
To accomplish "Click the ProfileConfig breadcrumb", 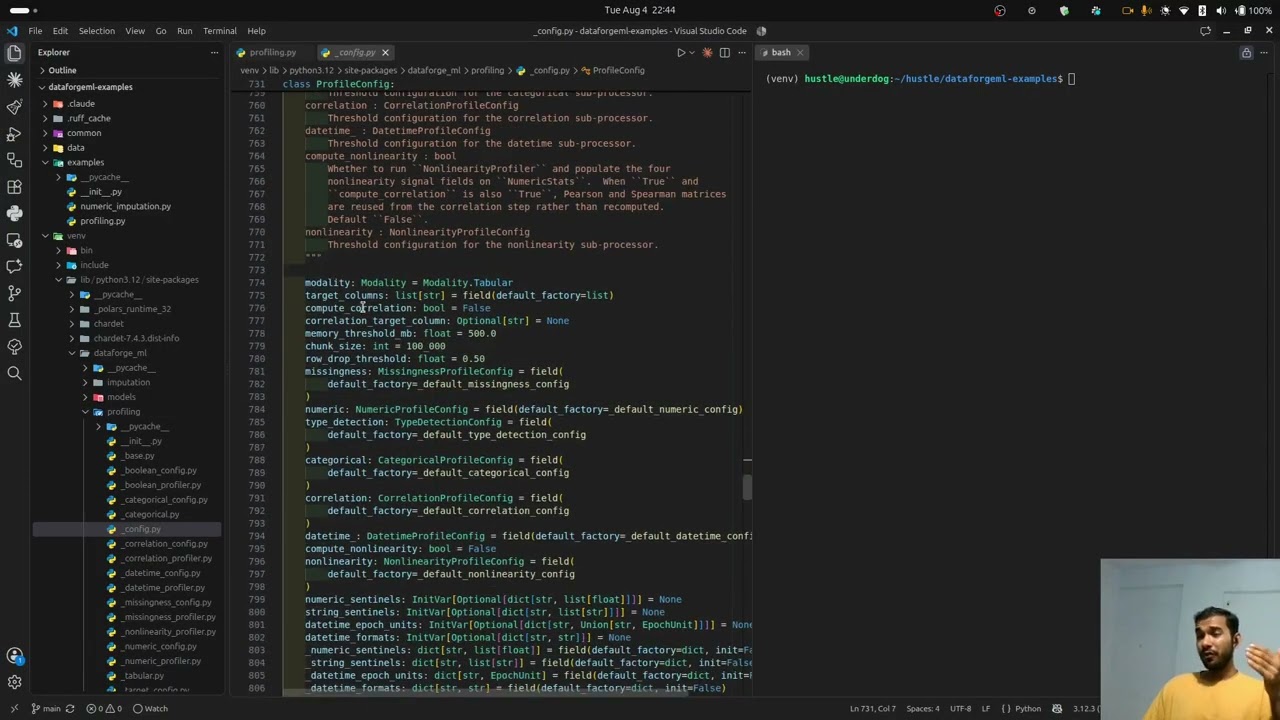I will coord(613,70).
